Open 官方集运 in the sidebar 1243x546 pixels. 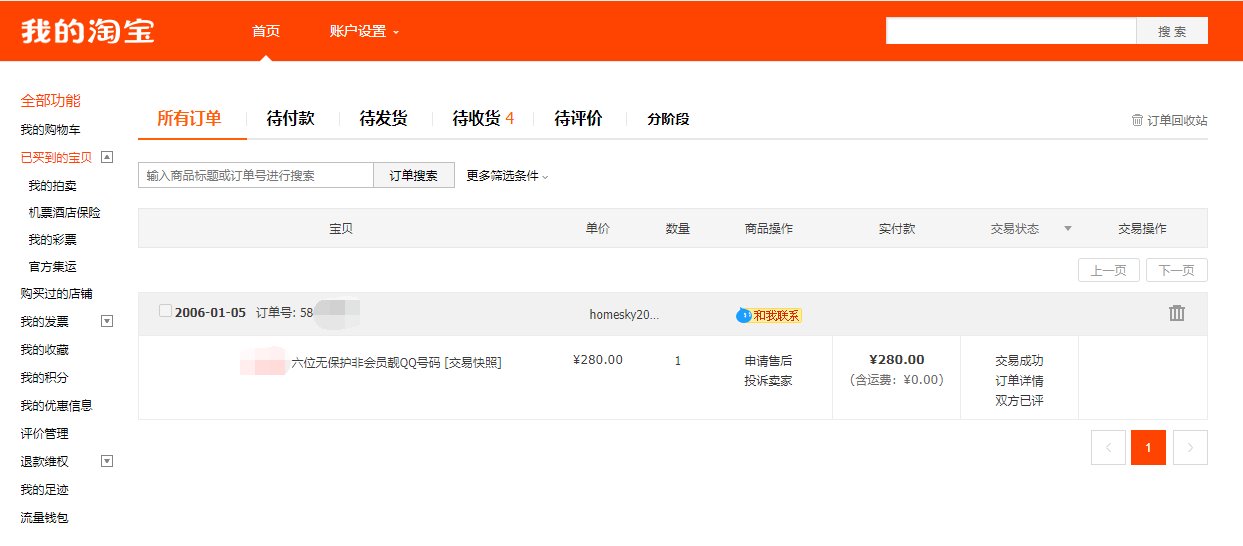(52, 267)
